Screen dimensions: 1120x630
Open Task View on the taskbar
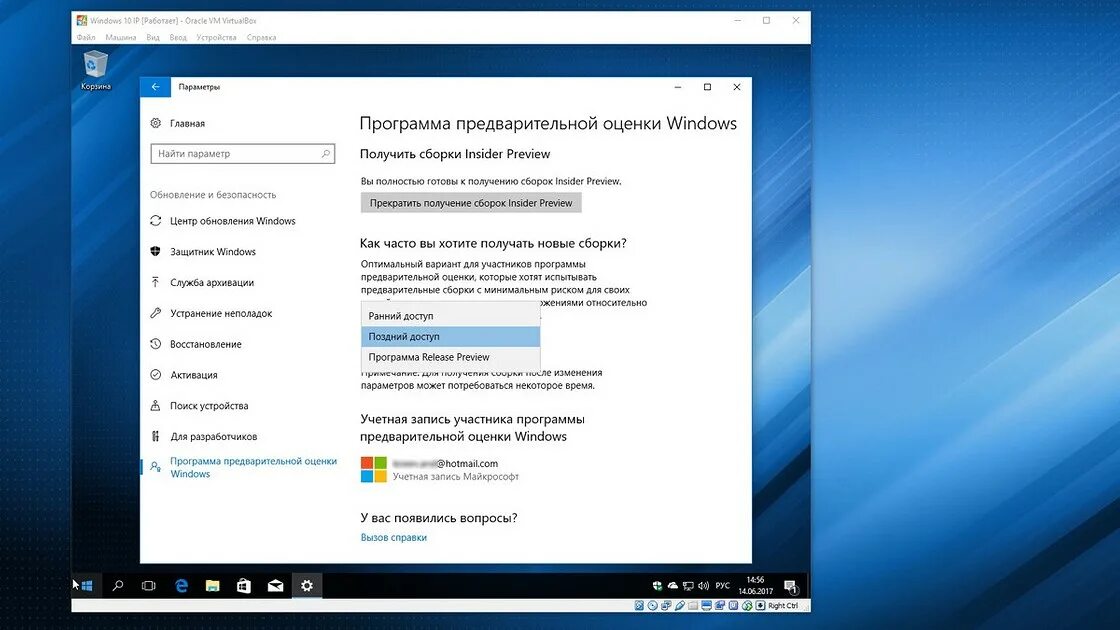point(149,586)
